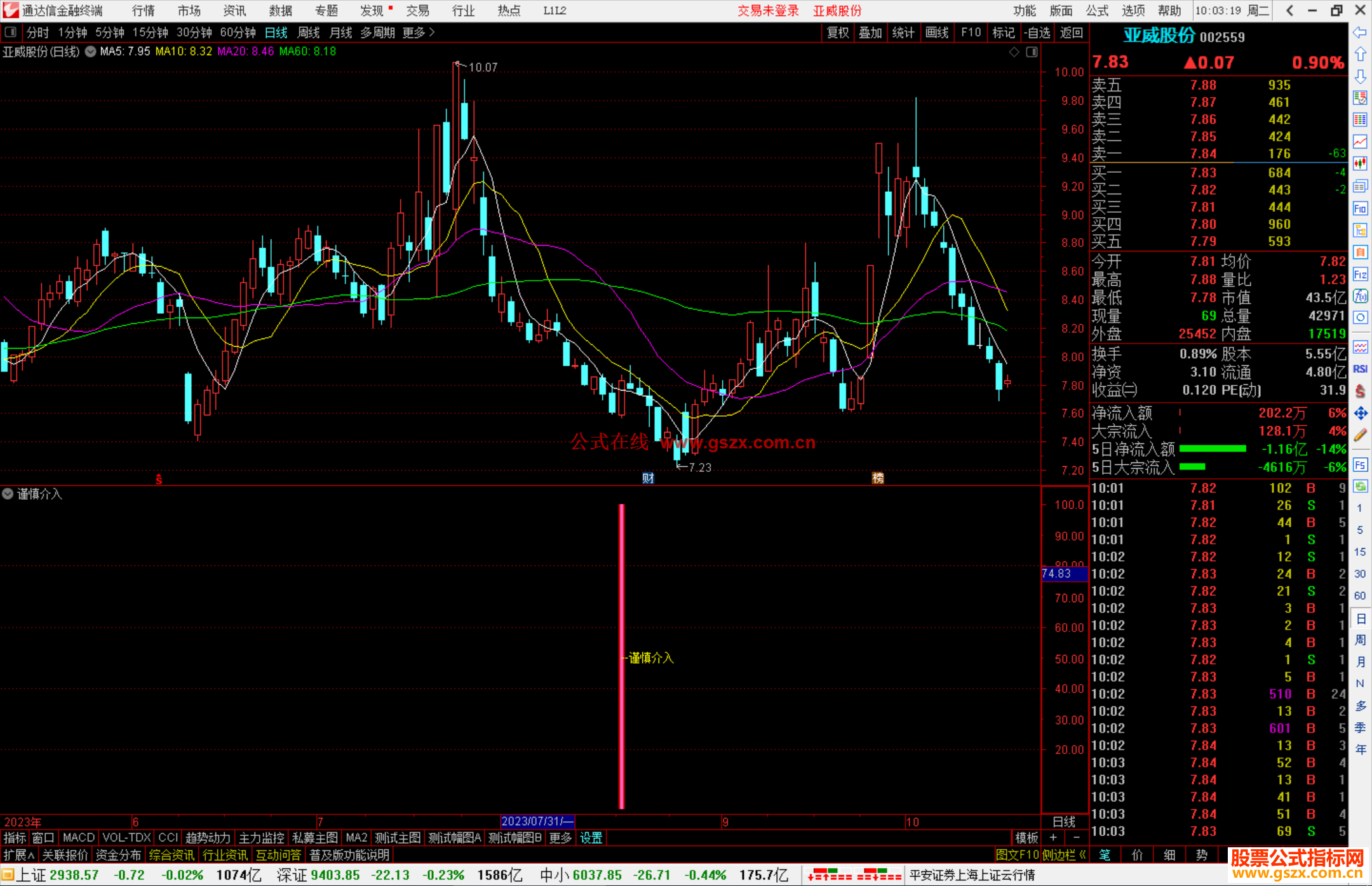The image size is (1372, 886).
Task: Toggle the round marker beside 亚威股份(日线)
Action: pyautogui.click(x=91, y=52)
